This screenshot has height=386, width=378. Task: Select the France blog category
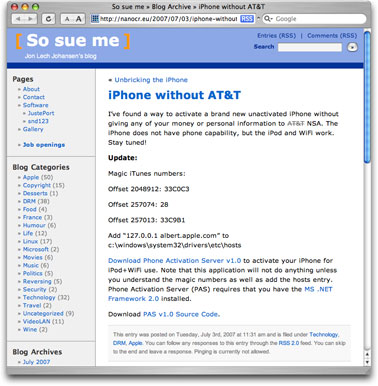coord(32,217)
